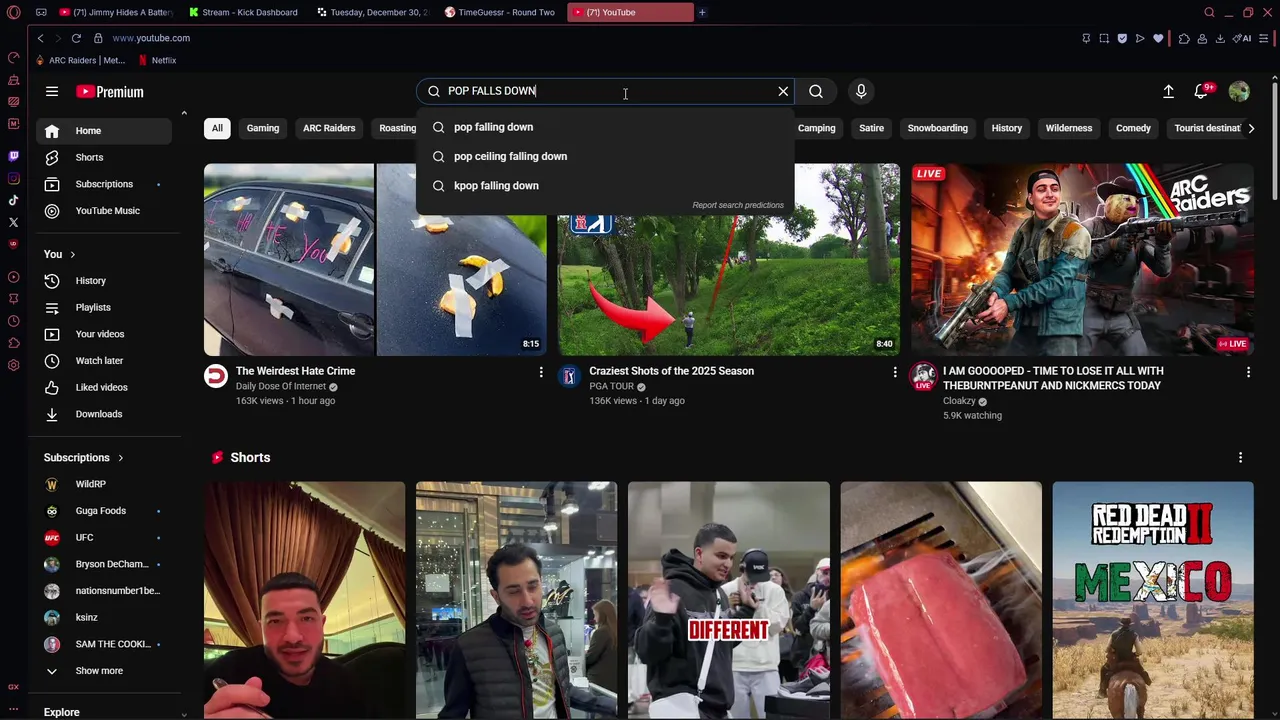Select the All filter chip
This screenshot has height=720, width=1280.
(217, 128)
